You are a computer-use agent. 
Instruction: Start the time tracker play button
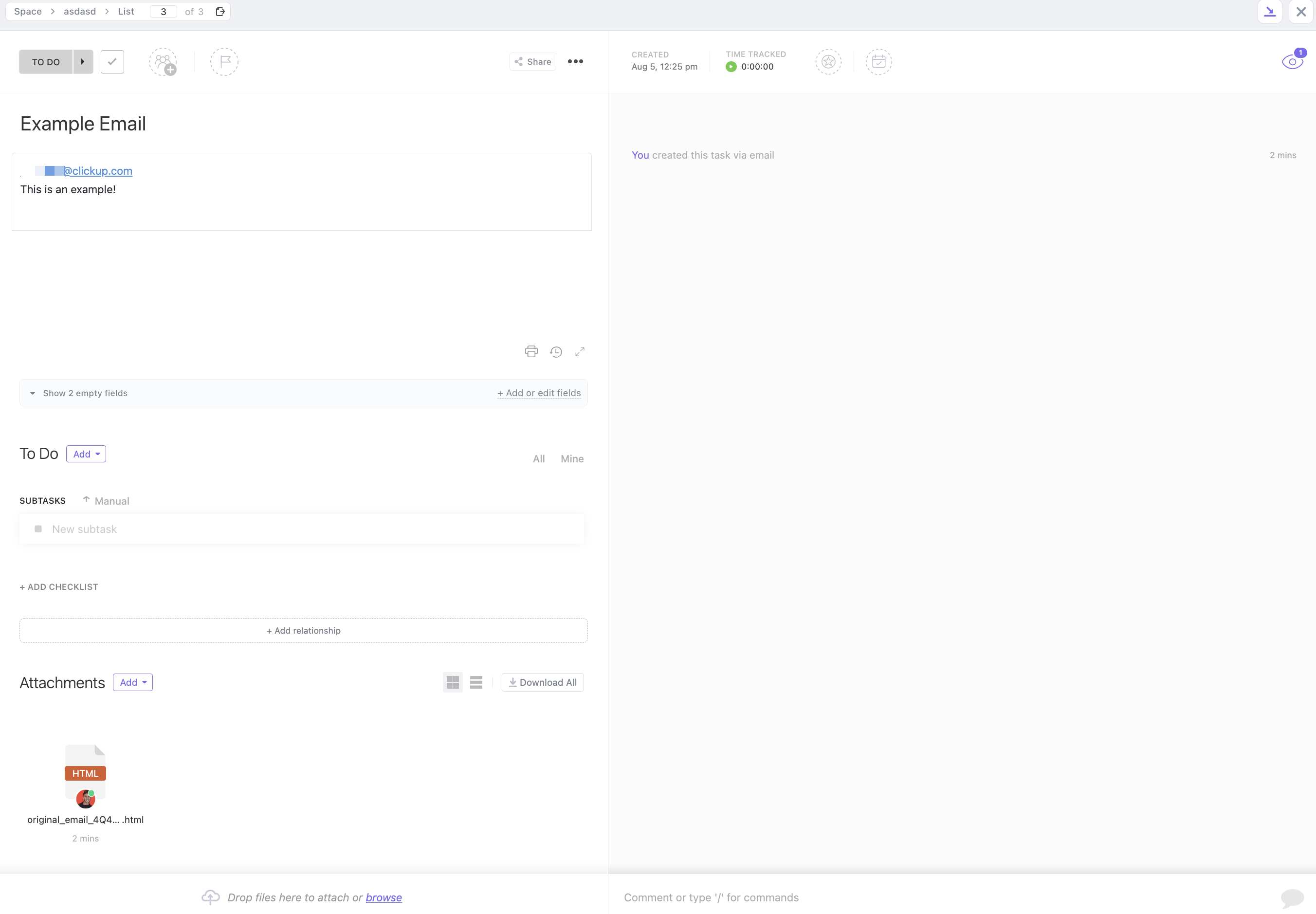(x=731, y=67)
